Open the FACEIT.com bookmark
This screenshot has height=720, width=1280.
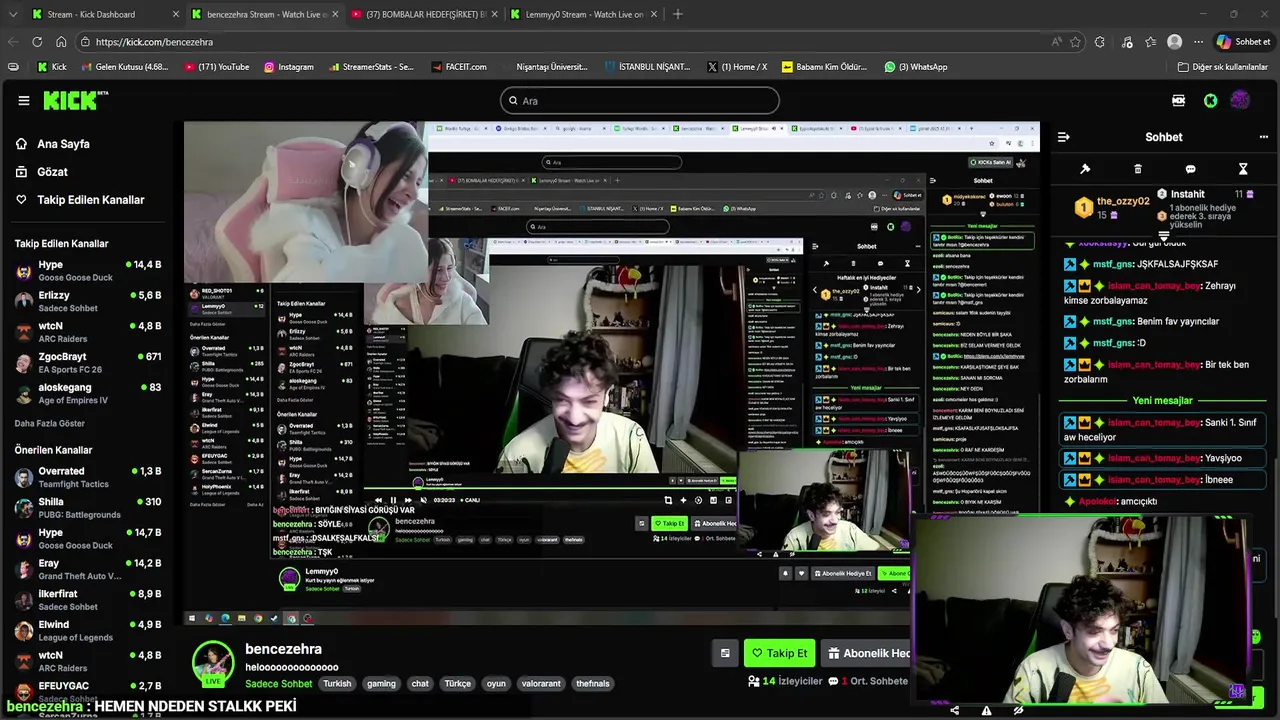pyautogui.click(x=459, y=67)
